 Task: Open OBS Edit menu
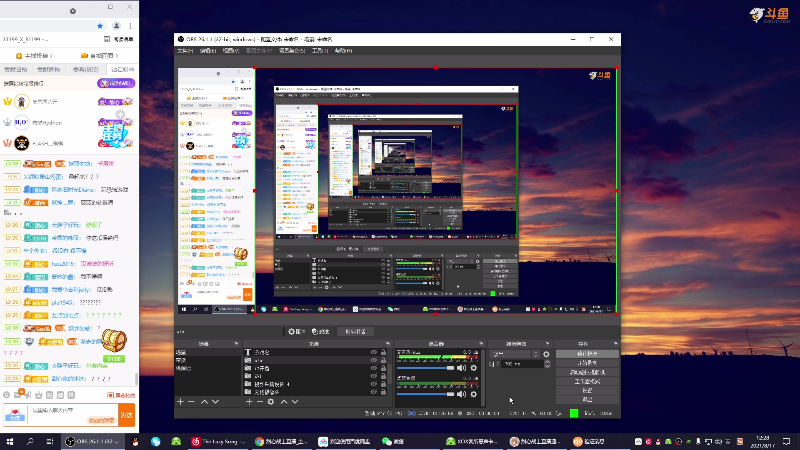tap(208, 51)
